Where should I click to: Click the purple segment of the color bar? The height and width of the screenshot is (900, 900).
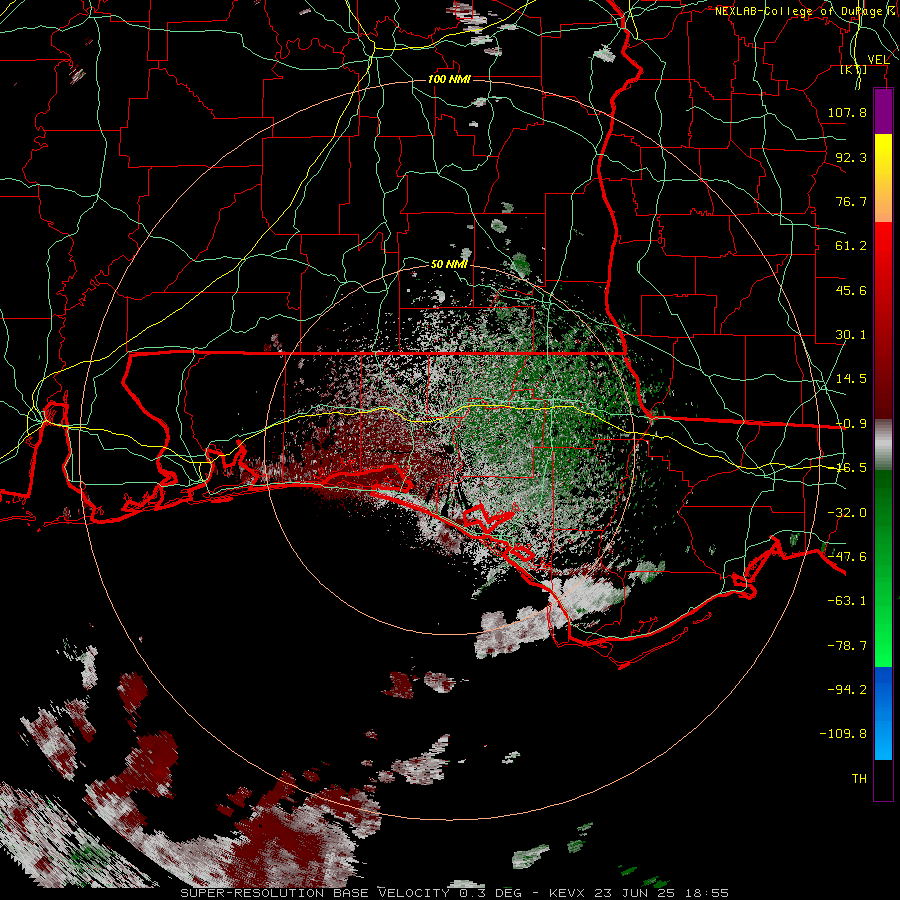(x=883, y=111)
